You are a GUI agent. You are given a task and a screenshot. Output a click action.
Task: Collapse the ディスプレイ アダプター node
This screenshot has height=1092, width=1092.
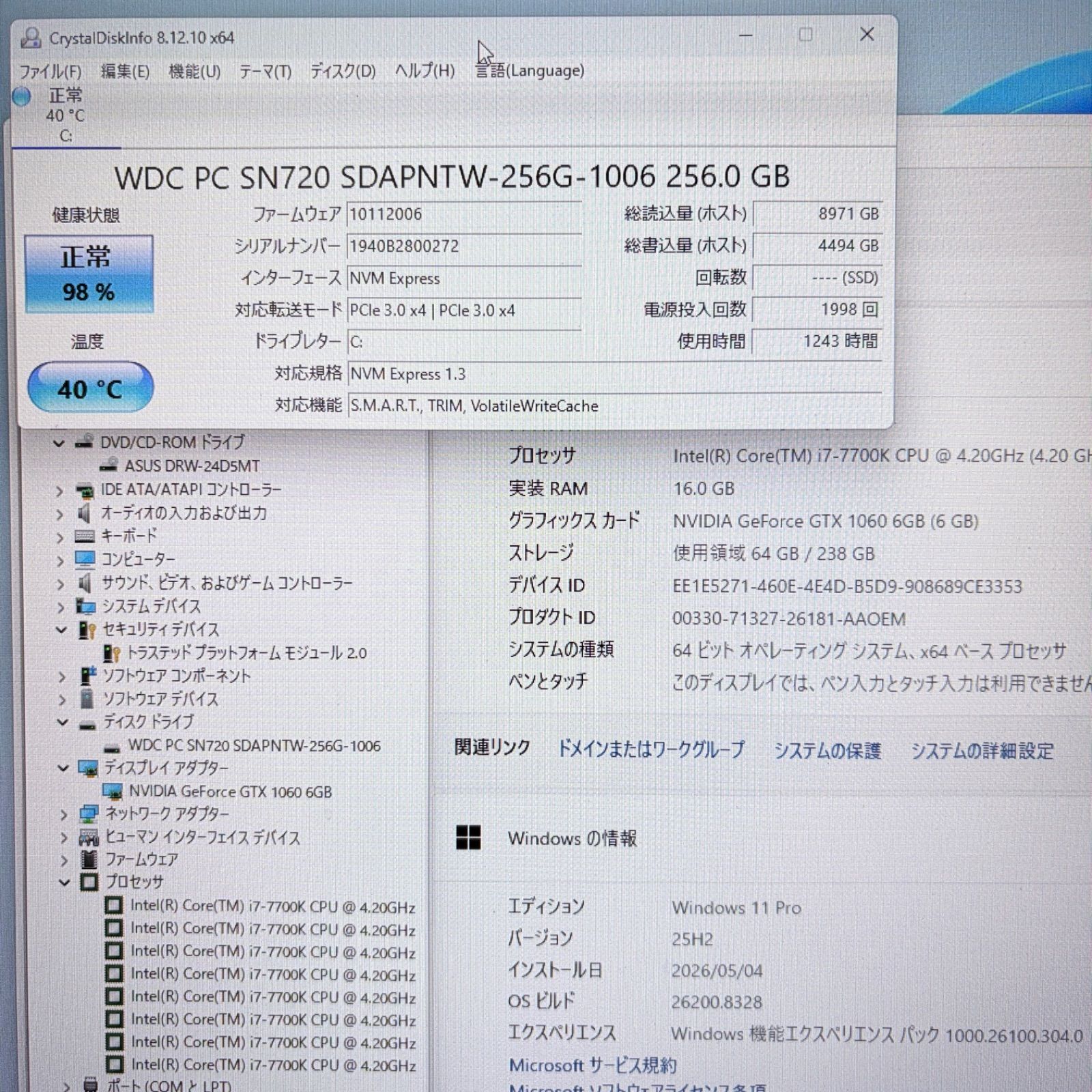[63, 768]
